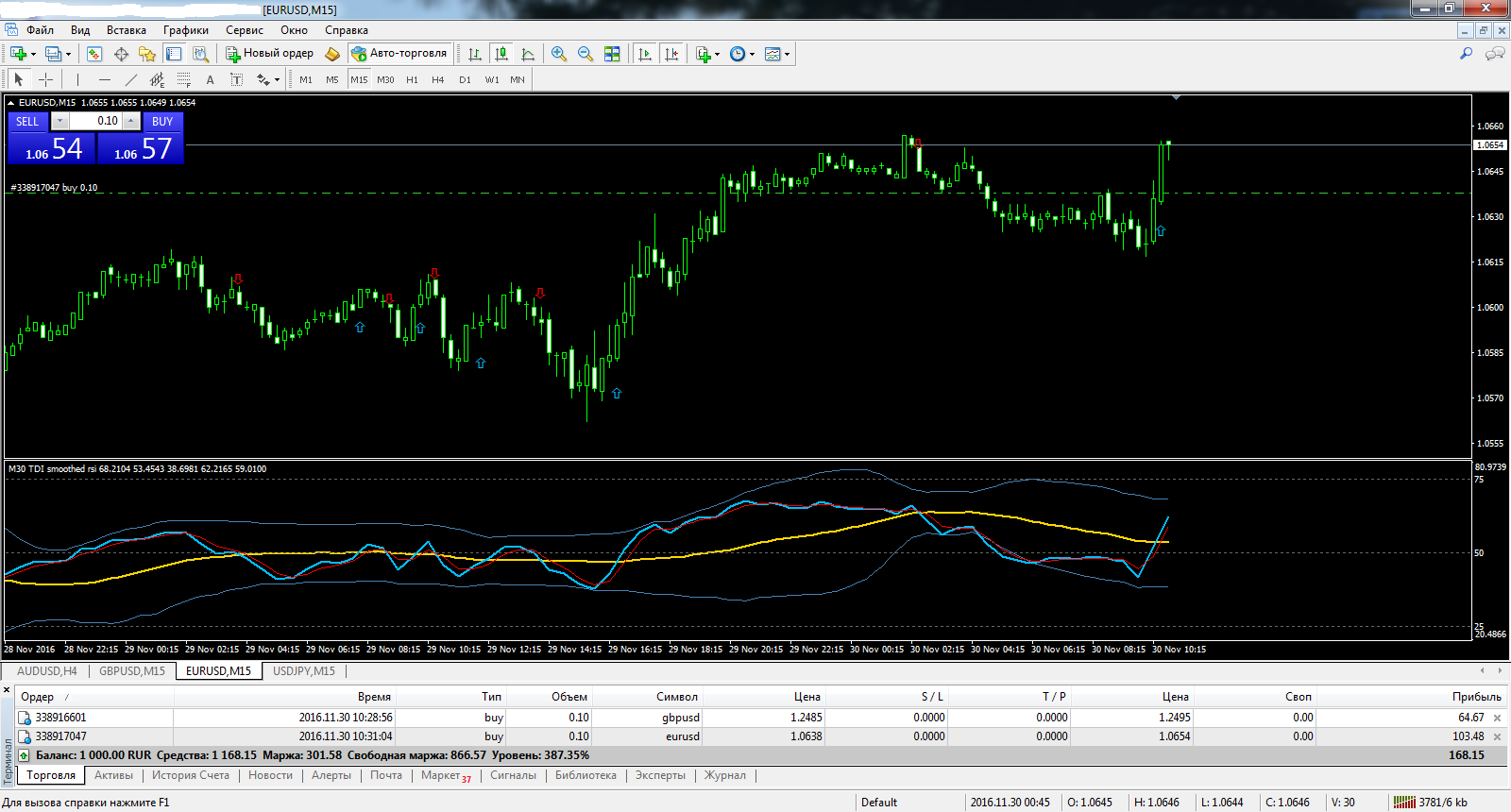This screenshot has width=1511, height=812.
Task: Select the Crosshair cursor tool
Action: coord(45,80)
